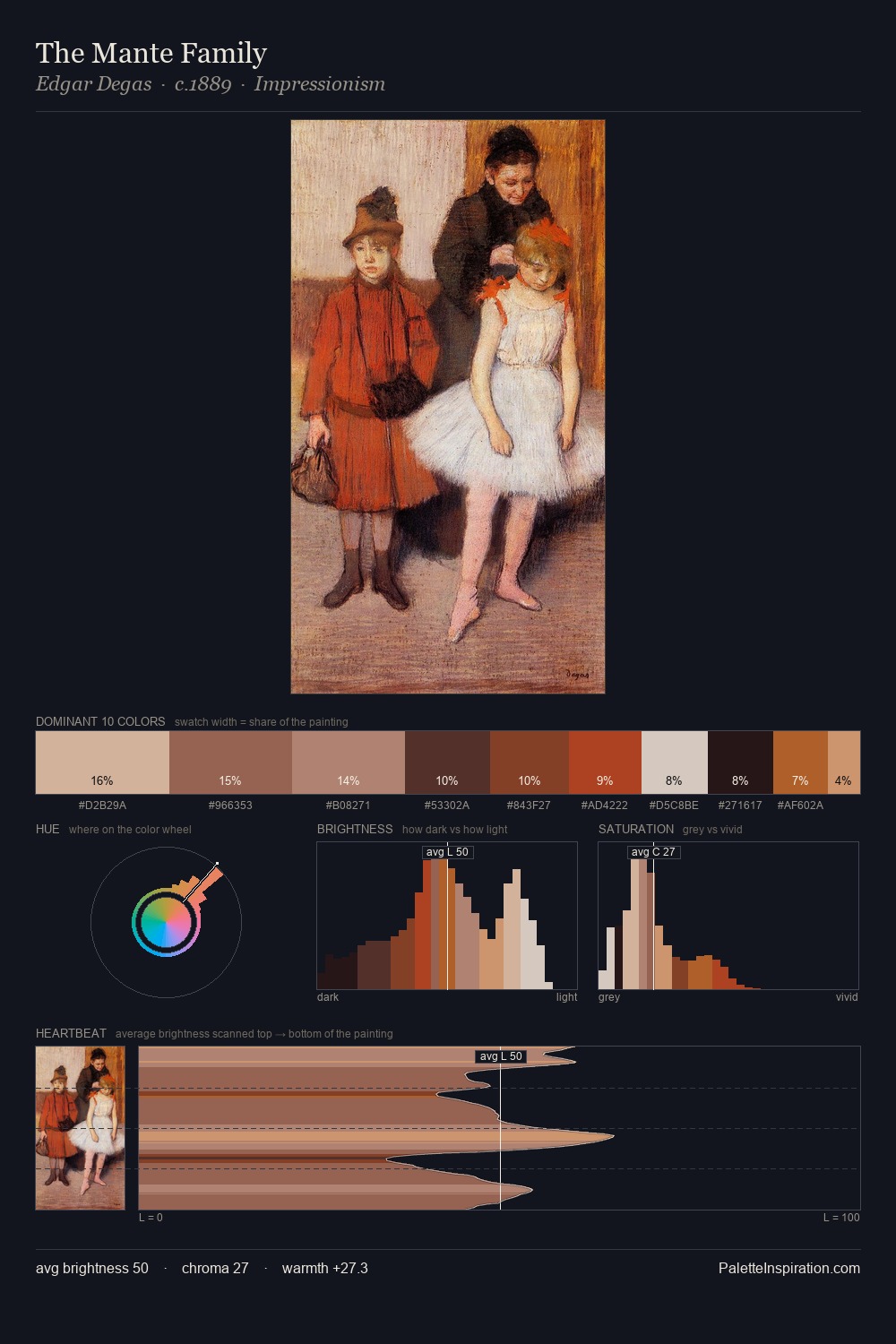Open PaletteInspiration.com link in footer
The height and width of the screenshot is (1344, 896).
(789, 1268)
